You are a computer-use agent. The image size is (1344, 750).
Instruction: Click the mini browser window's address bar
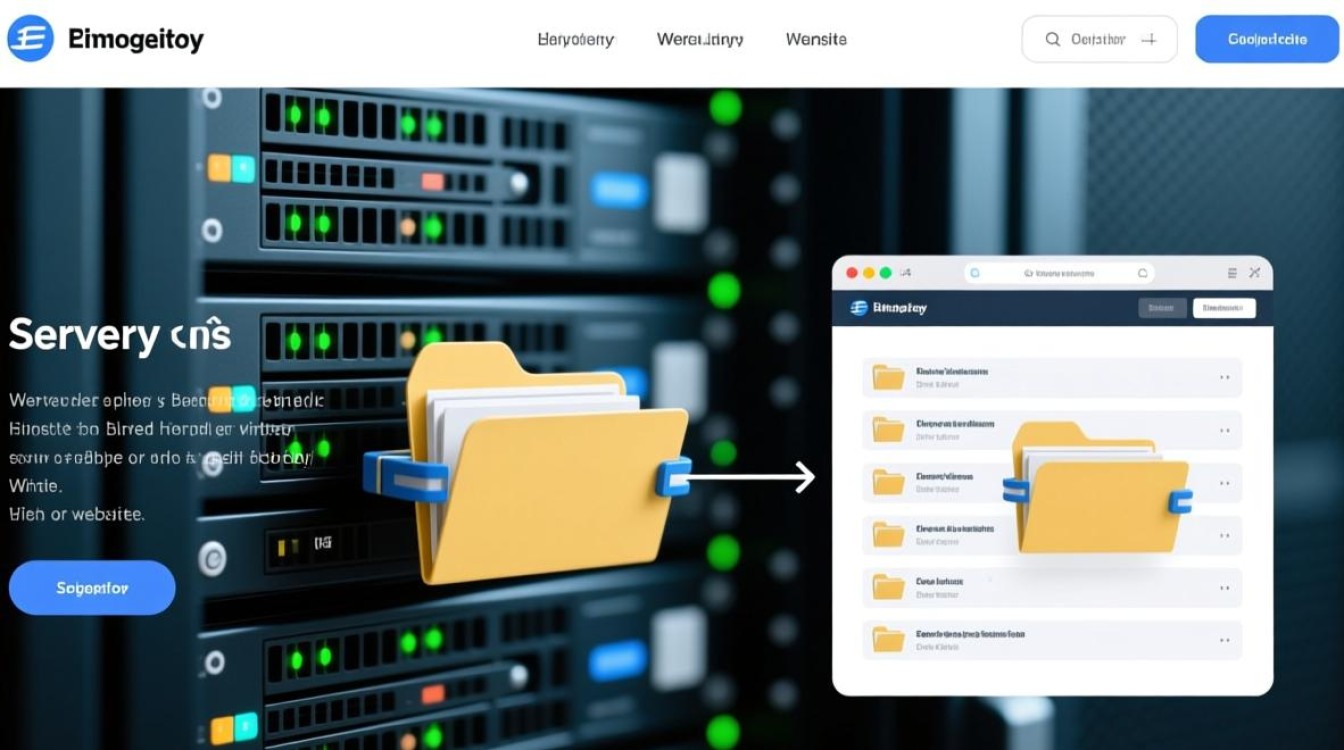[x=1058, y=272]
